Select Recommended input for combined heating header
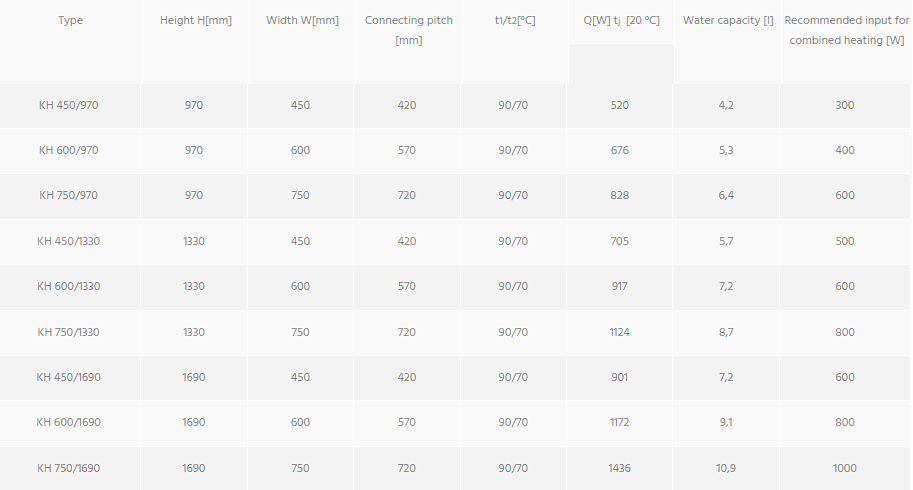This screenshot has width=913, height=490. (846, 30)
